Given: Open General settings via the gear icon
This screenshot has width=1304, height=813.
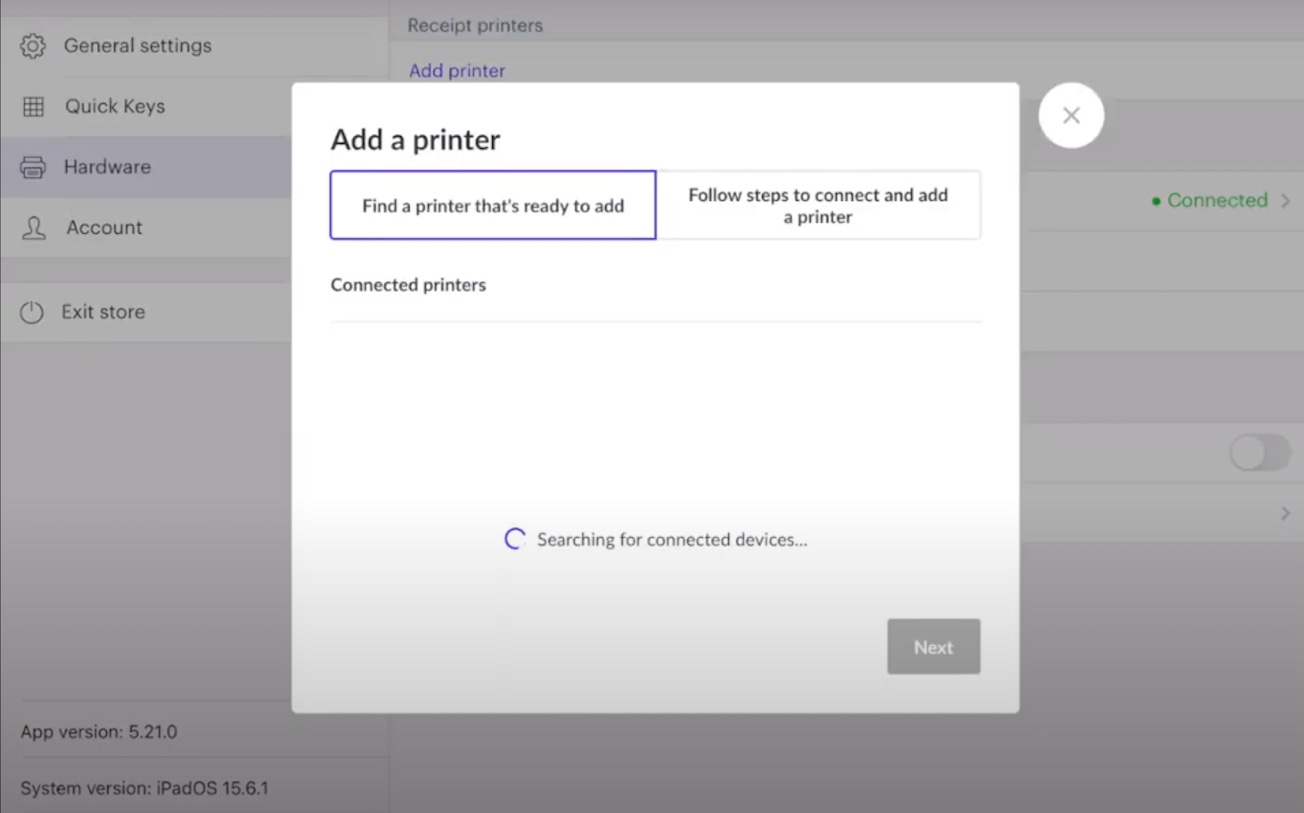Looking at the screenshot, I should 33,45.
